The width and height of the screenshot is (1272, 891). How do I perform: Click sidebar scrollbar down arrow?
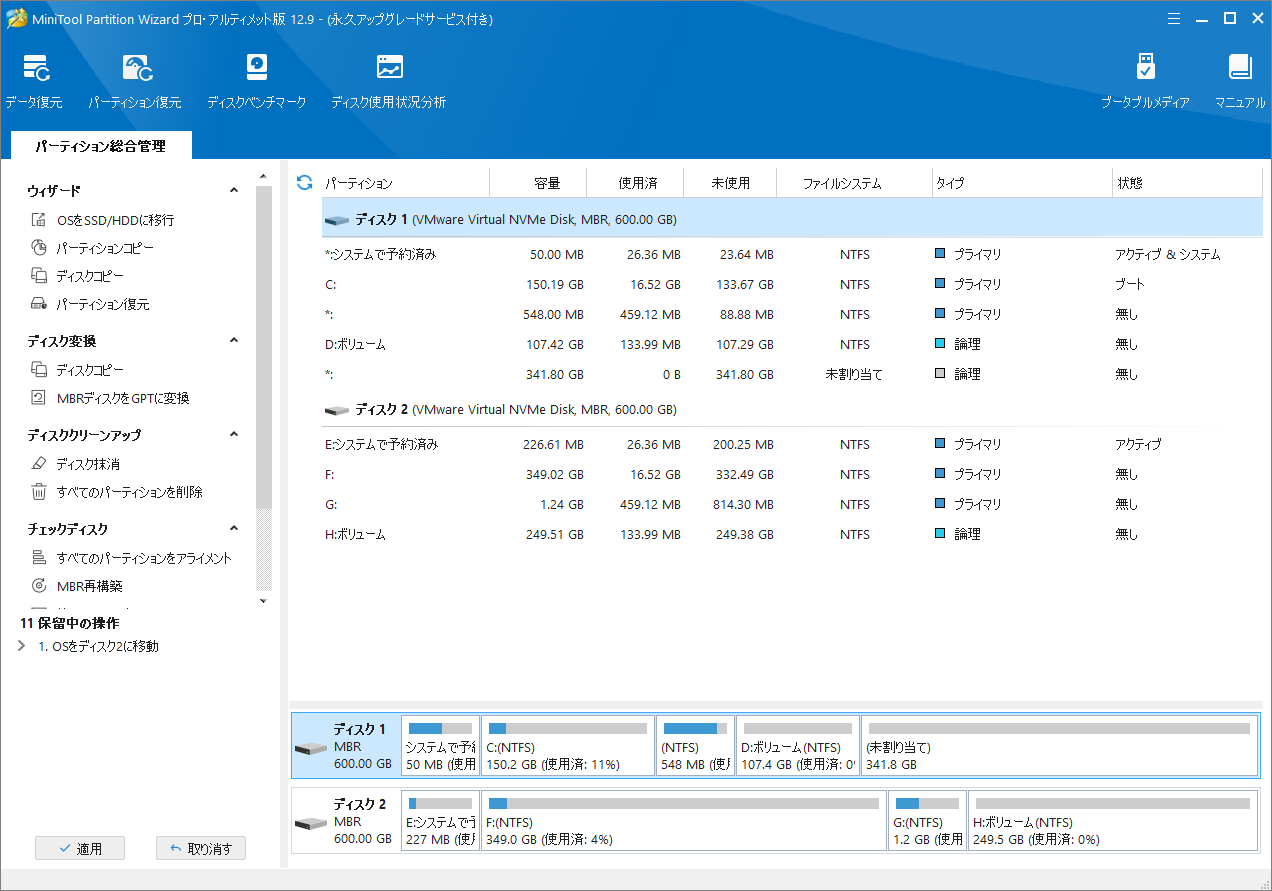coord(264,601)
